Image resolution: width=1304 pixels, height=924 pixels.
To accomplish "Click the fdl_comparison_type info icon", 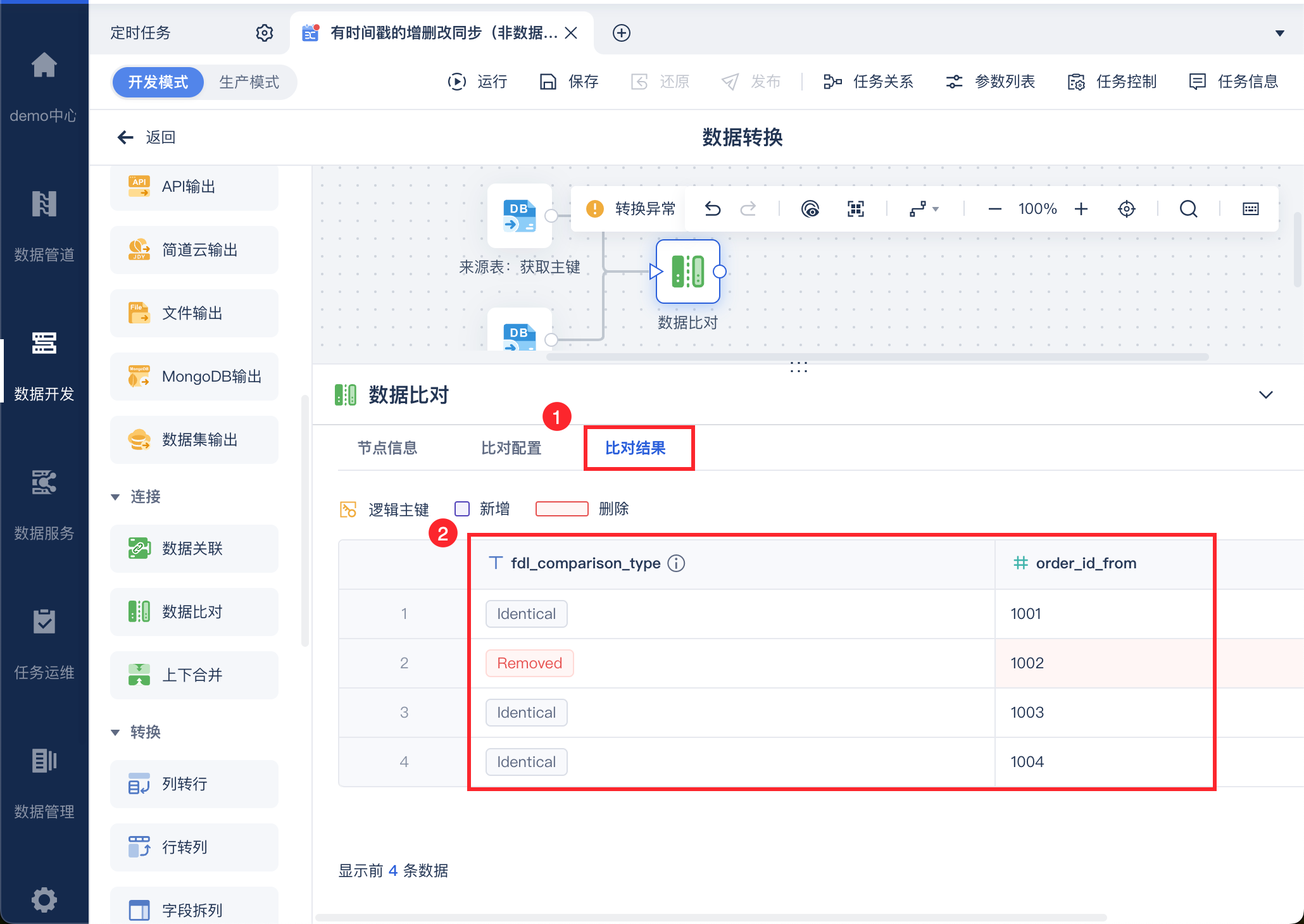I will [676, 563].
